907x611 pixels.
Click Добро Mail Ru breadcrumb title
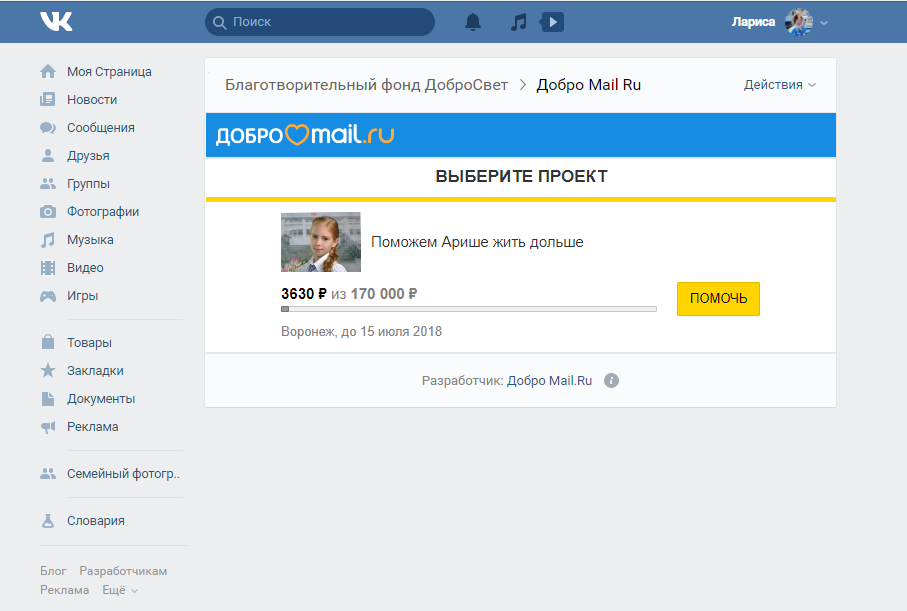coord(589,85)
